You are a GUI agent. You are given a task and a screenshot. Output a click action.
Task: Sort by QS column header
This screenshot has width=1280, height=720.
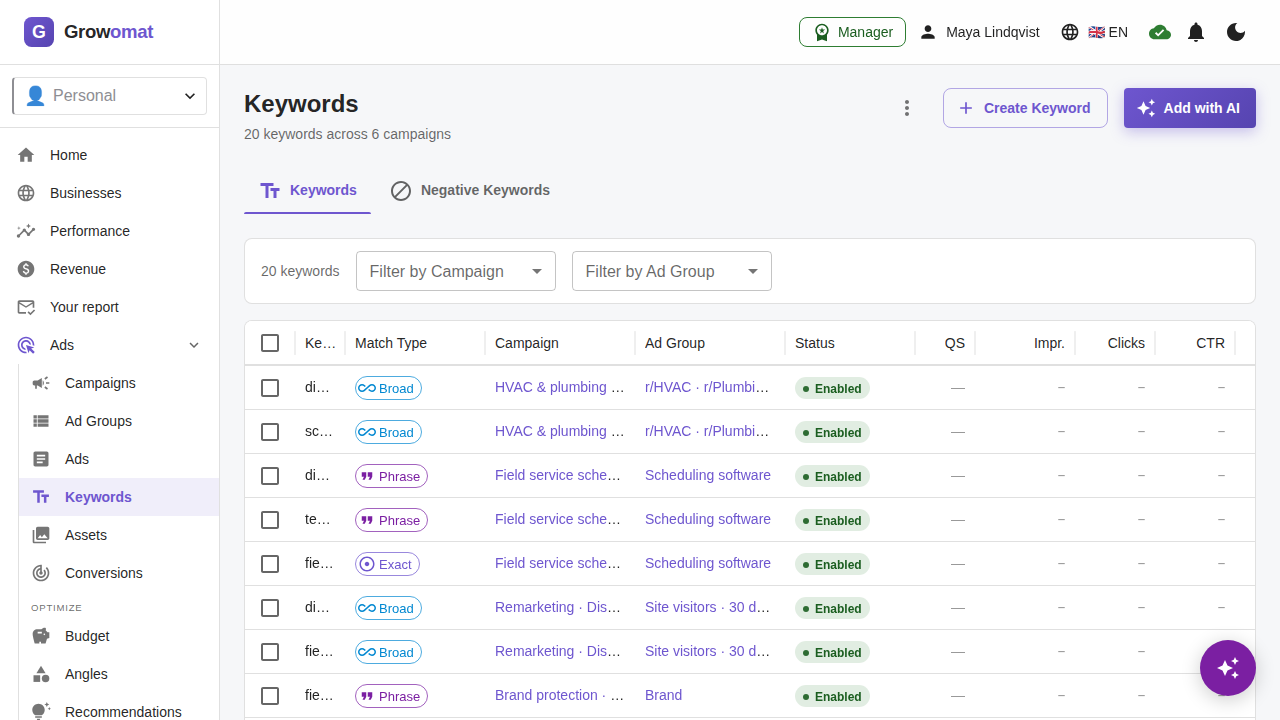955,343
